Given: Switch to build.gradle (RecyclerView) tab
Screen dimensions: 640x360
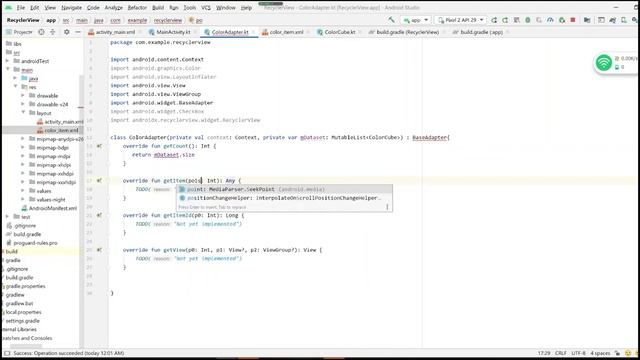Looking at the screenshot, I should click(404, 32).
